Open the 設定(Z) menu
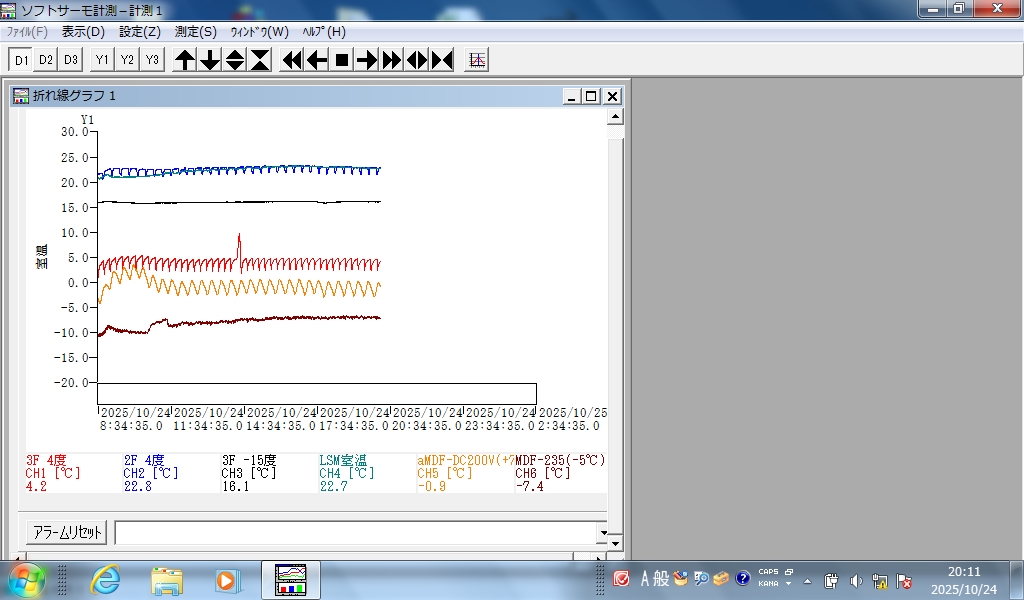1024x600 pixels. 140,32
